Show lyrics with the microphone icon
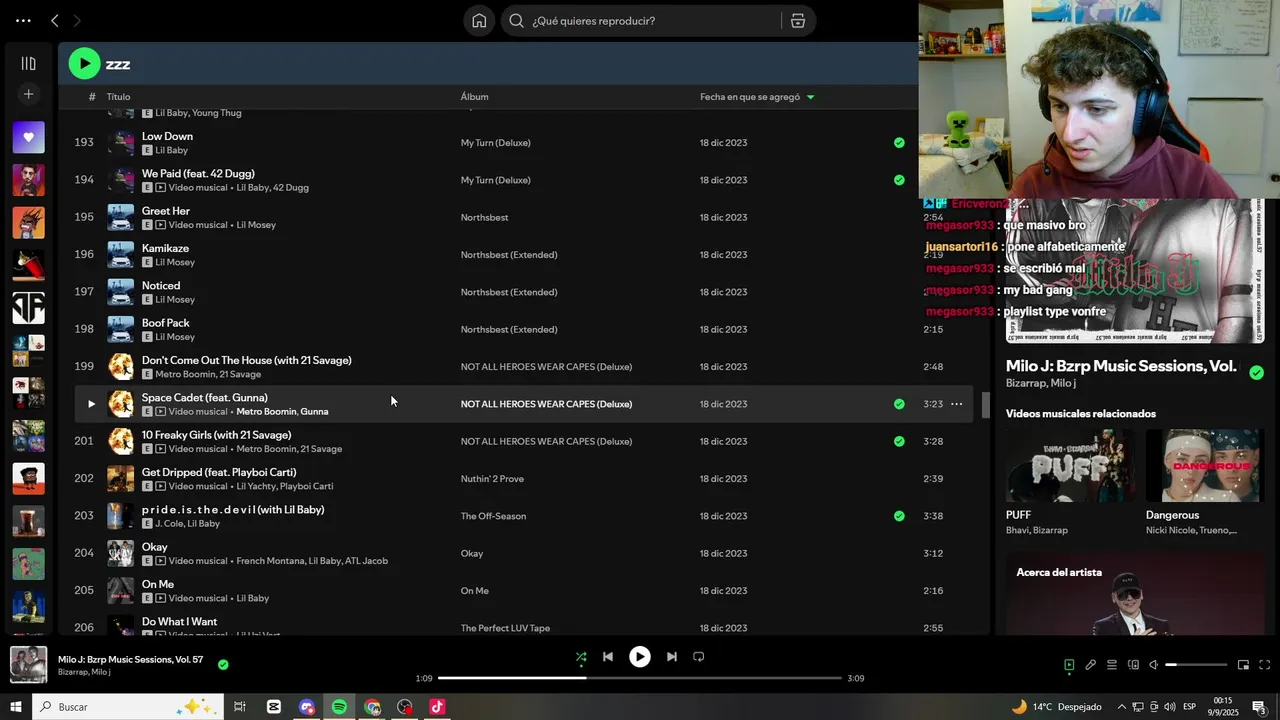The image size is (1280, 720). 1091,665
